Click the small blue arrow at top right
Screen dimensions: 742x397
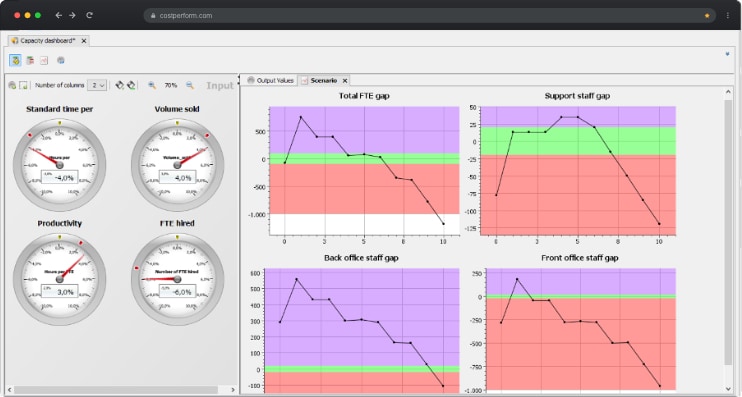pyautogui.click(x=727, y=54)
